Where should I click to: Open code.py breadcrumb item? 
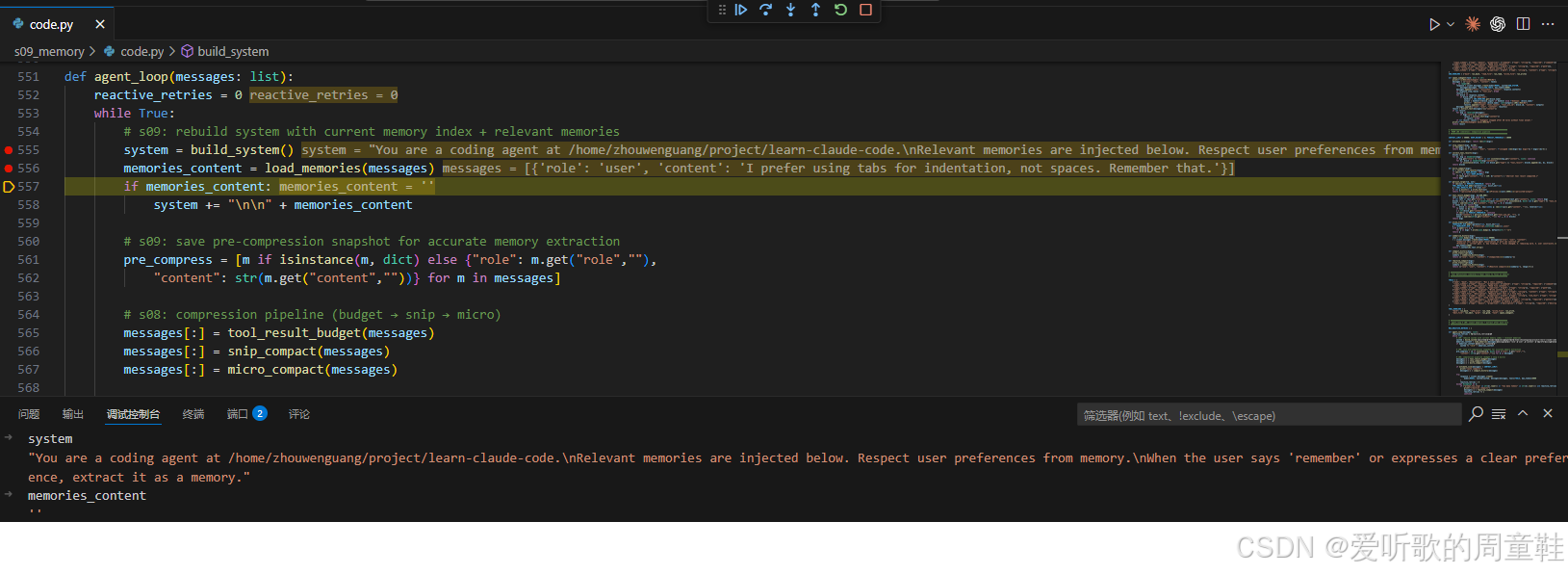(x=134, y=51)
